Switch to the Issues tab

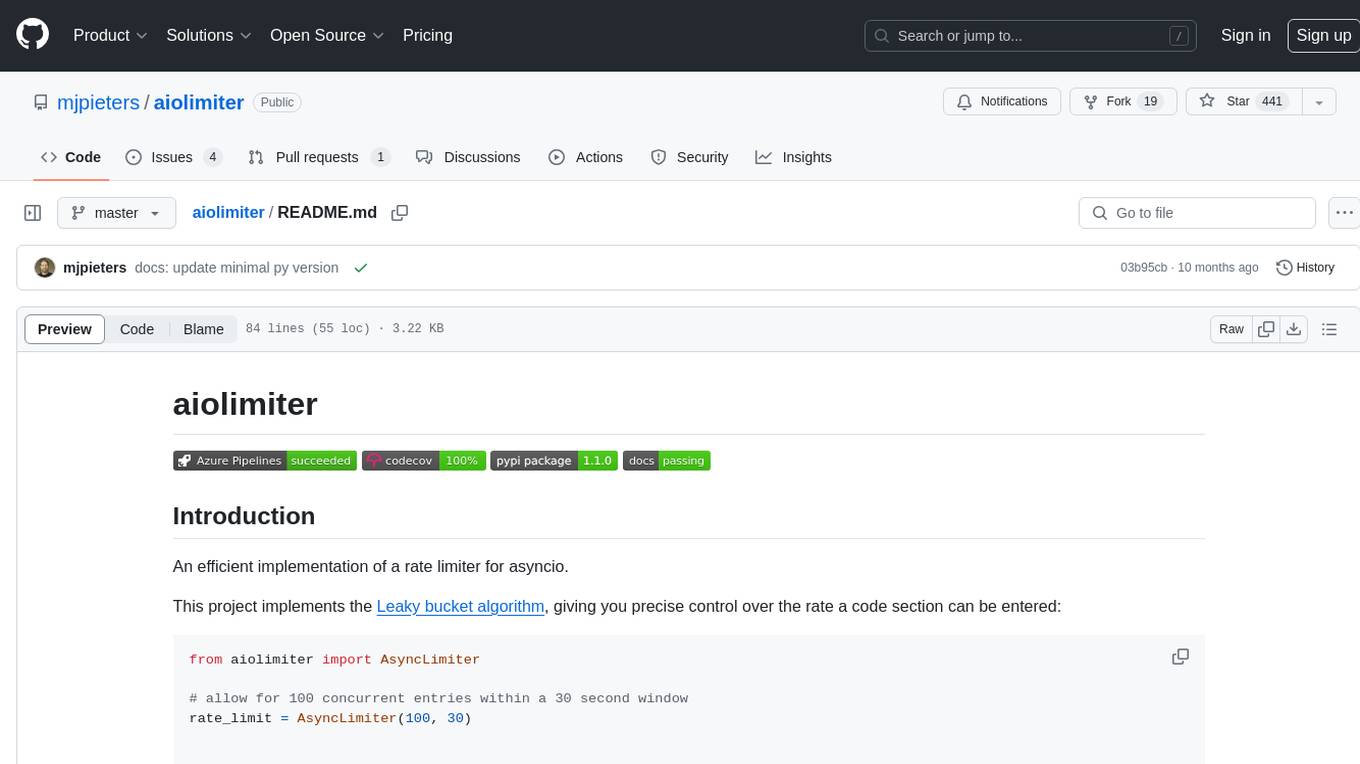pos(174,157)
